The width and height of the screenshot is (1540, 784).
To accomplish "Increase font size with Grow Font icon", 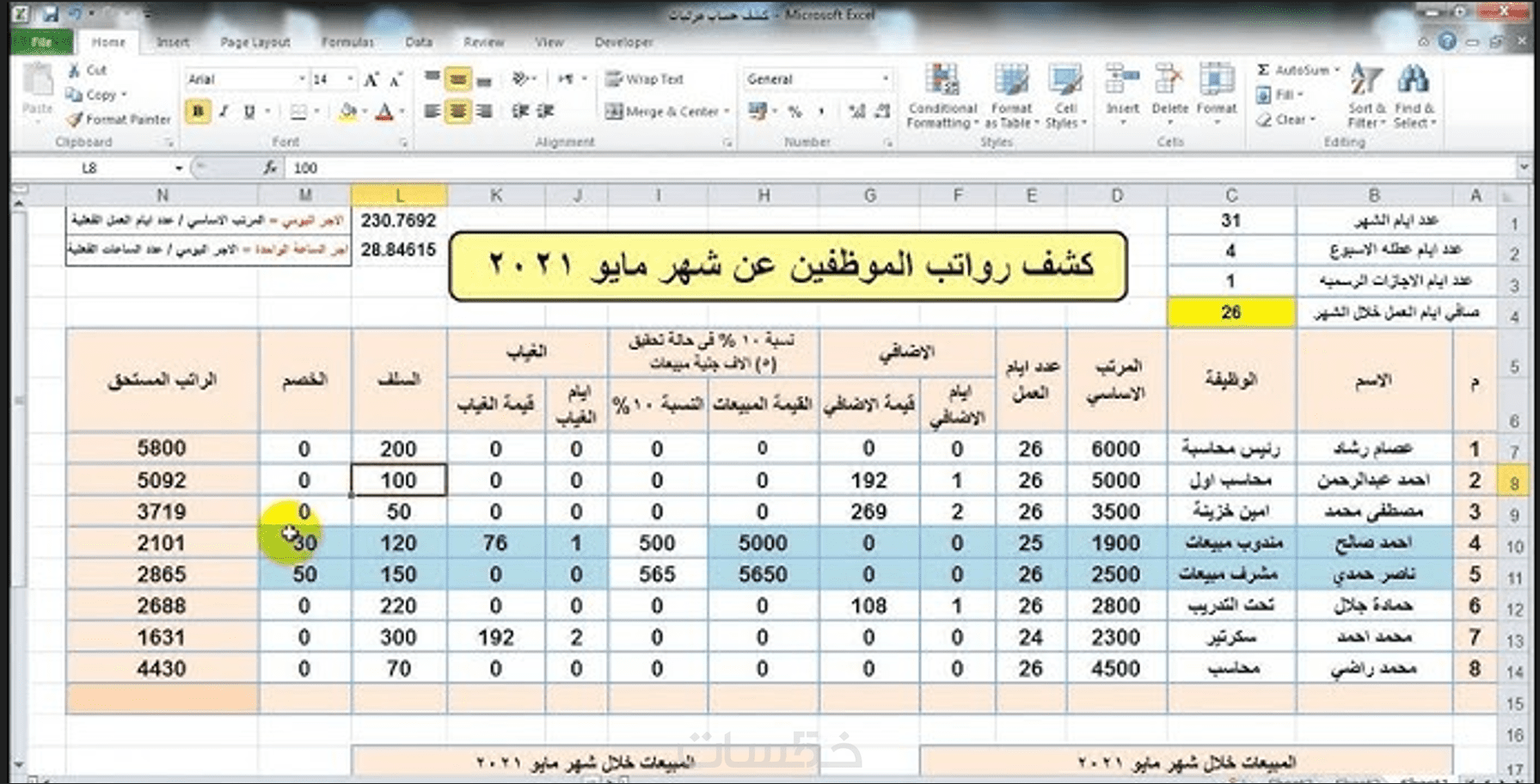I will click(371, 80).
